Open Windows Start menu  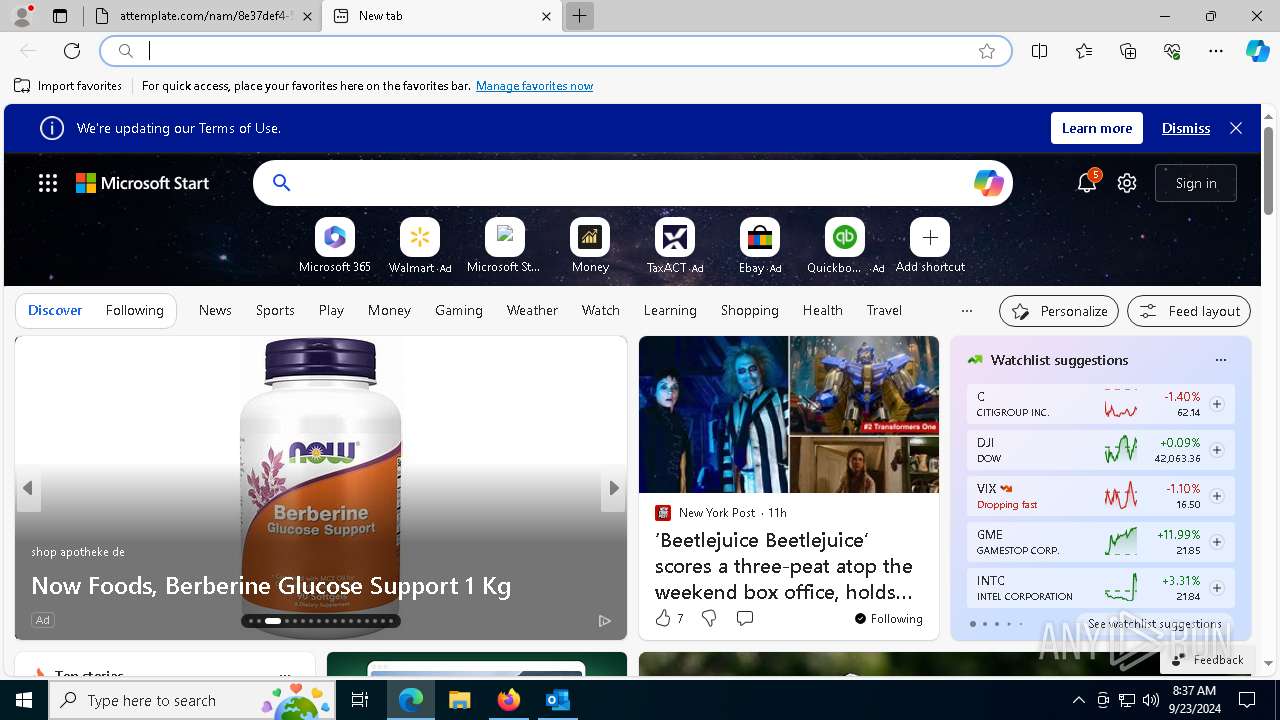pos(24,700)
